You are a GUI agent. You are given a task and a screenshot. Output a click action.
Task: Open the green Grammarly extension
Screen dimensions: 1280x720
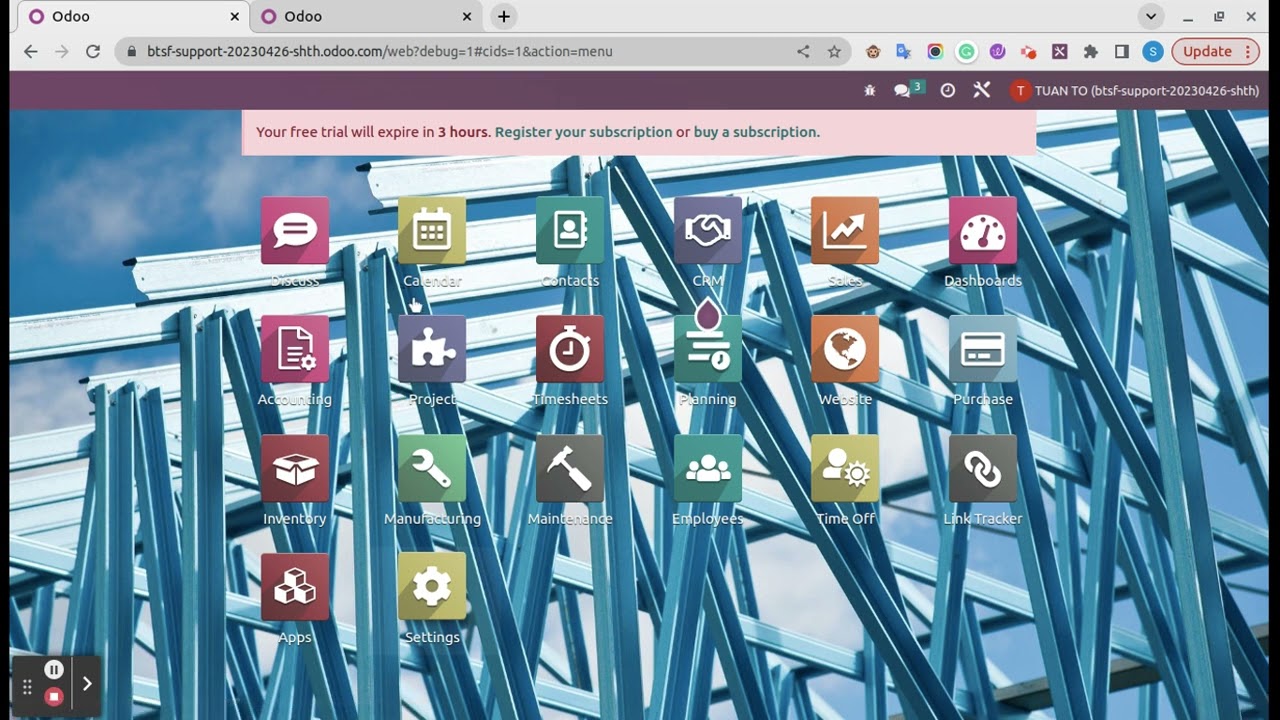pyautogui.click(x=966, y=51)
